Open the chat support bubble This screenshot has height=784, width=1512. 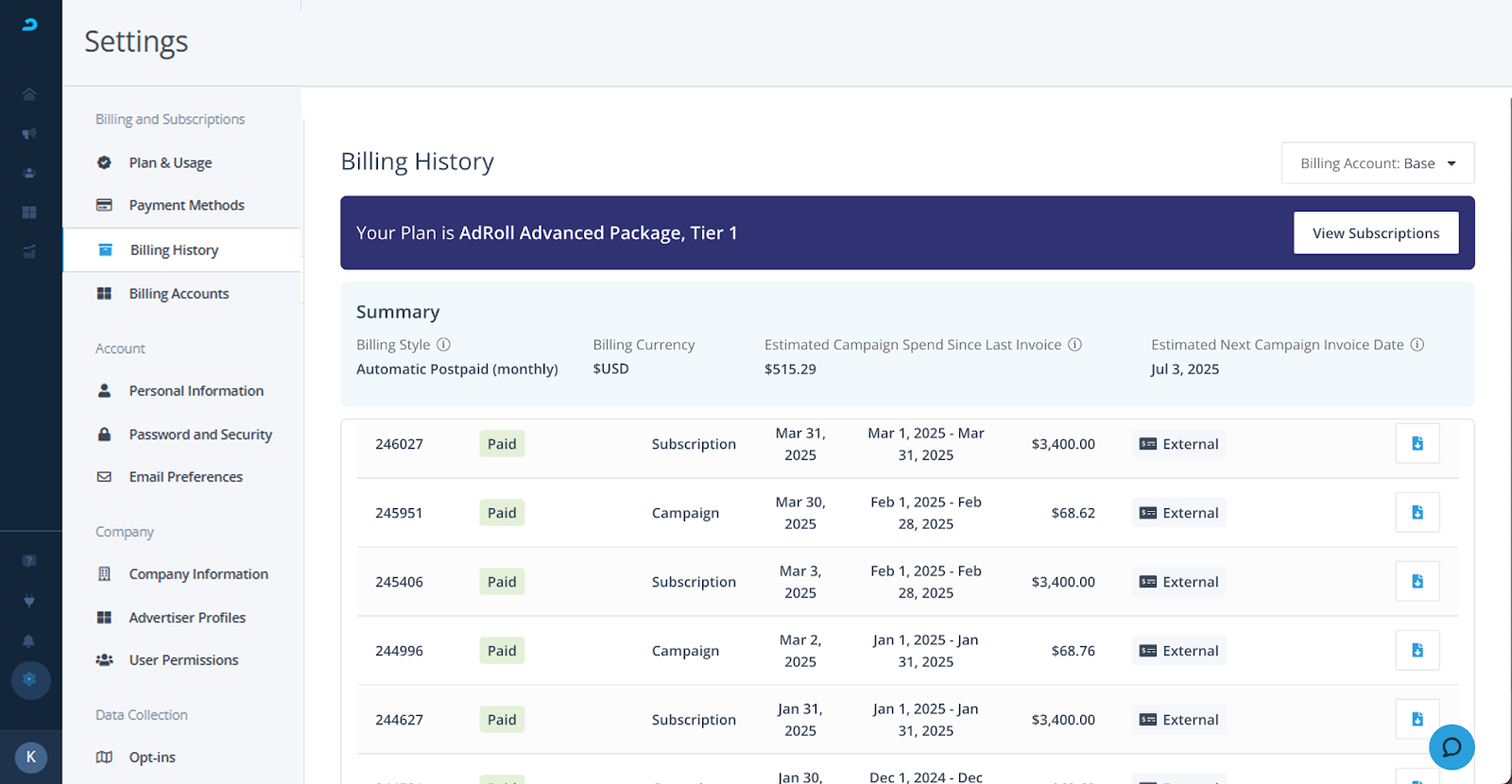(x=1452, y=747)
